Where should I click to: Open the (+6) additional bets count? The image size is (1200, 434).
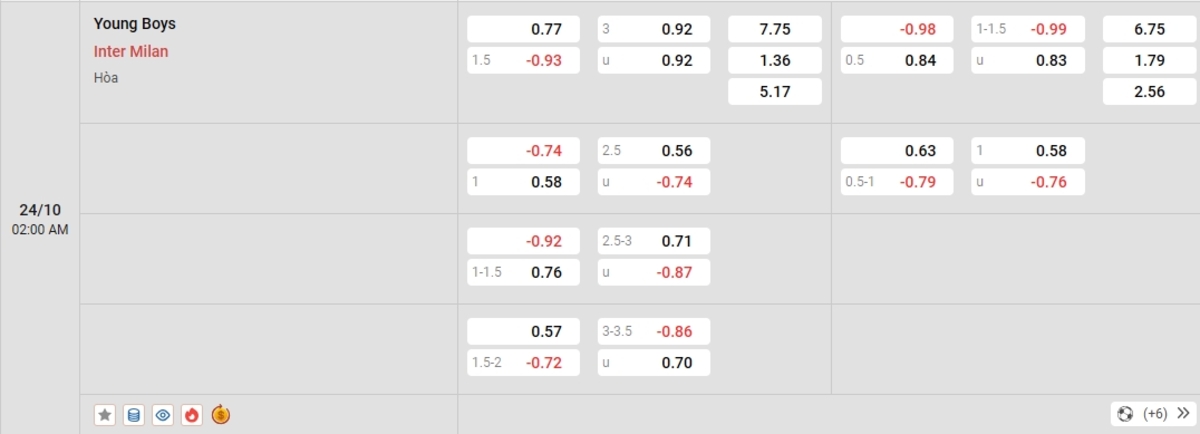1155,413
